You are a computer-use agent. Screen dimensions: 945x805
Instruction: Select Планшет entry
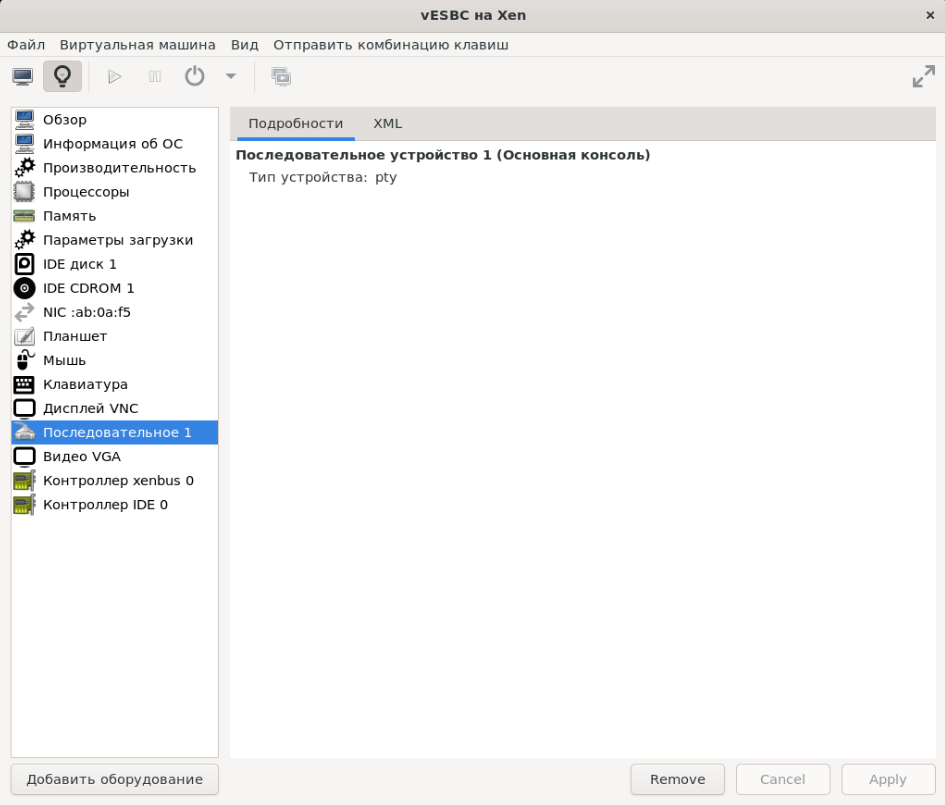tap(115, 337)
